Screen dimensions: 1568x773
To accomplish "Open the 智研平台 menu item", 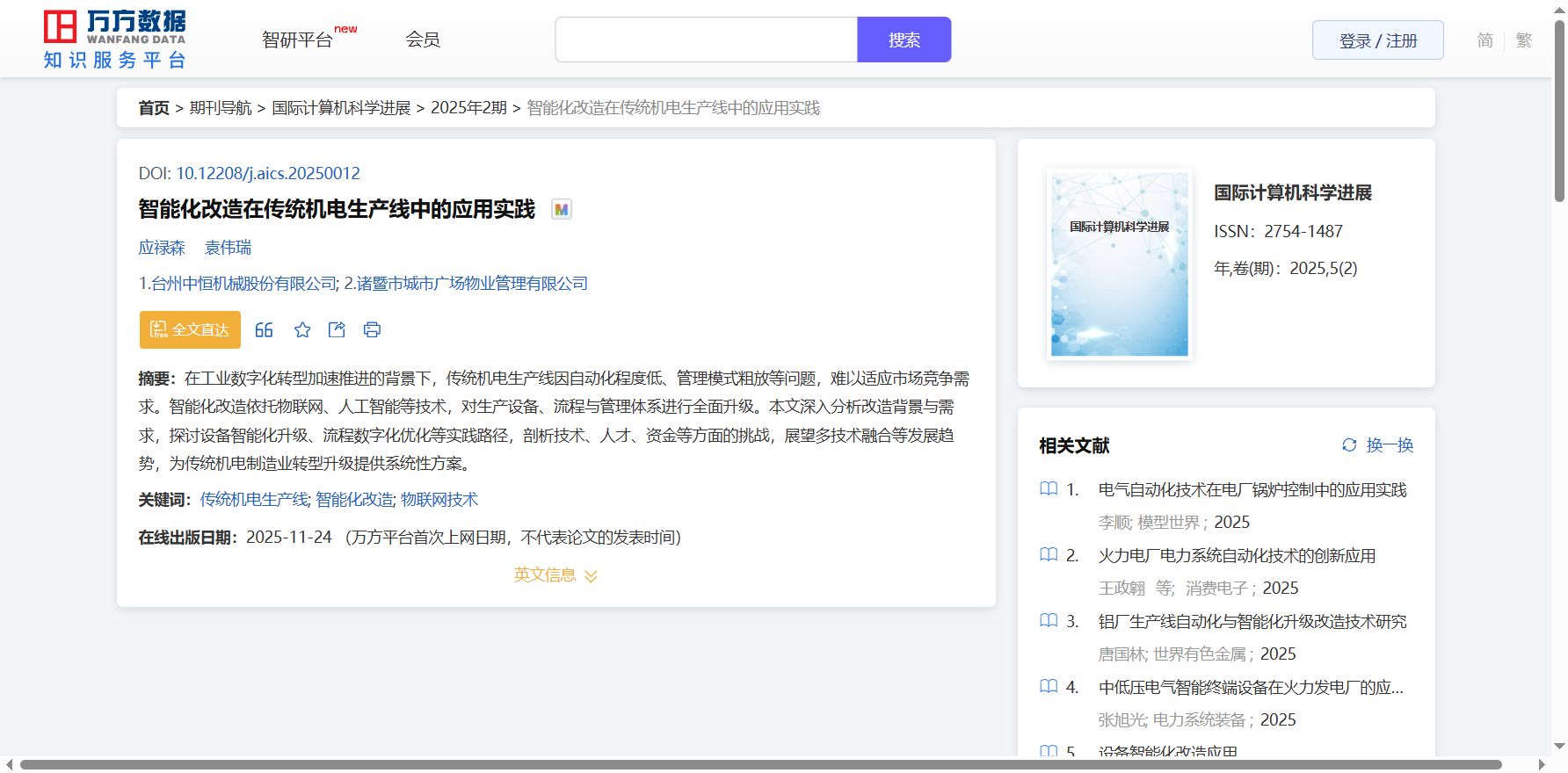I will [x=298, y=40].
